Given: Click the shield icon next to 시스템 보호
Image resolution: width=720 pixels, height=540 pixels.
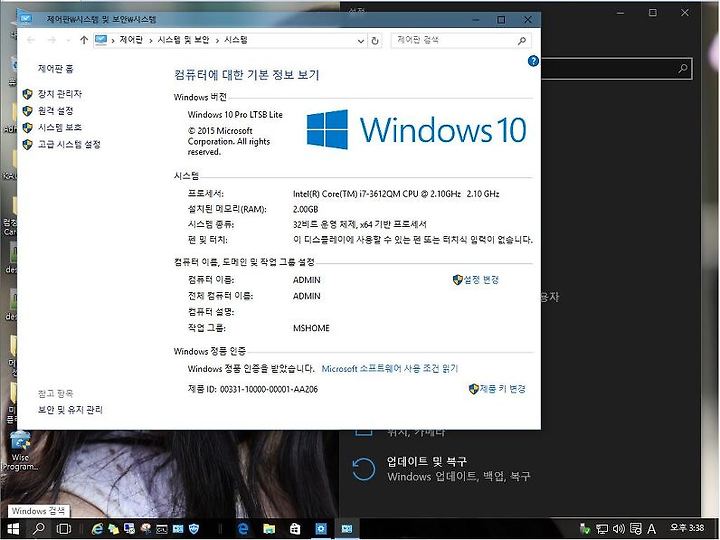Looking at the screenshot, I should pos(28,128).
